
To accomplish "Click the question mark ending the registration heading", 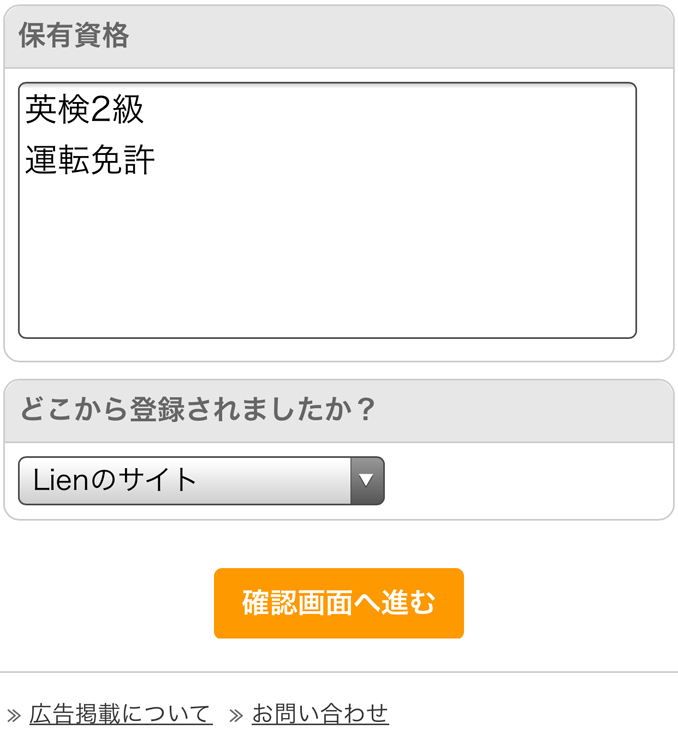I will pos(365,409).
